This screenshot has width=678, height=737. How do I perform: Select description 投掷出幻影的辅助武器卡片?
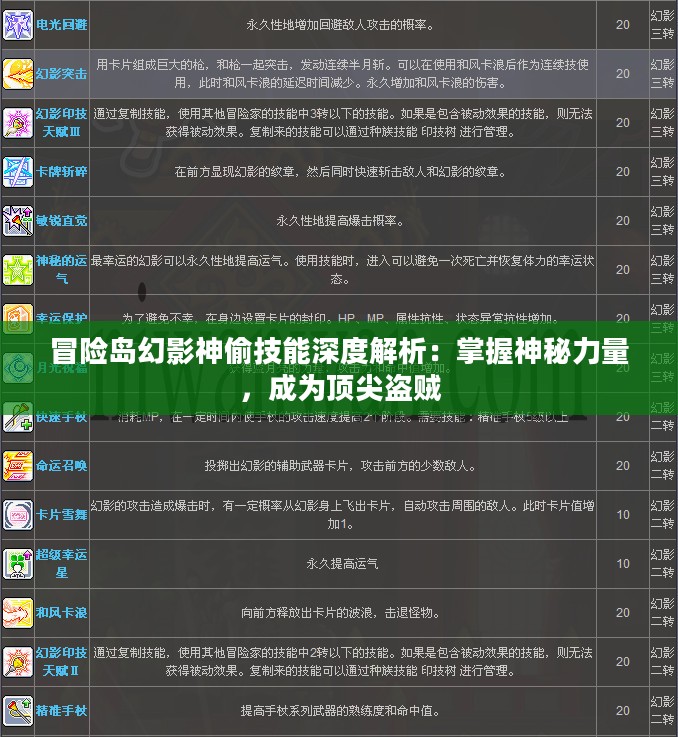click(340, 466)
